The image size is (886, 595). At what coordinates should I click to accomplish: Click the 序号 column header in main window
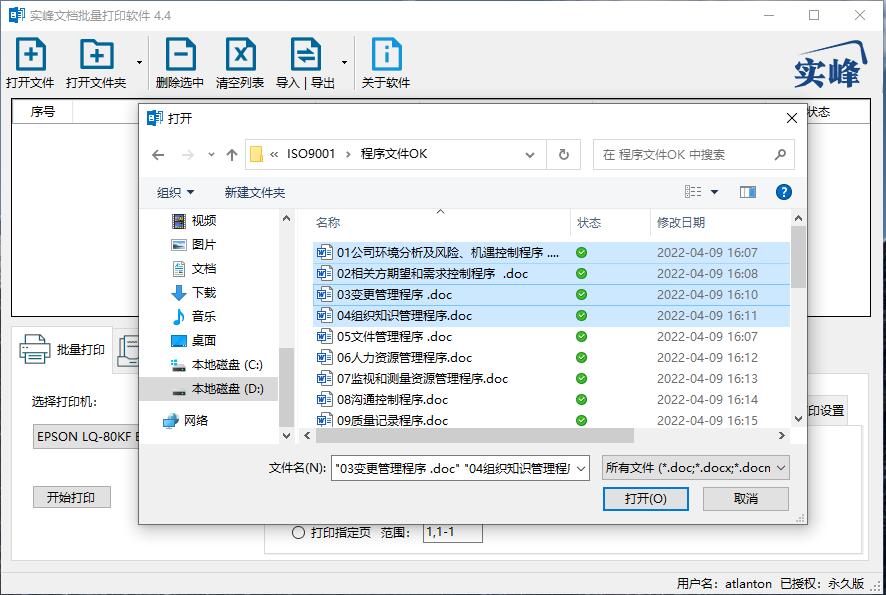pyautogui.click(x=42, y=112)
